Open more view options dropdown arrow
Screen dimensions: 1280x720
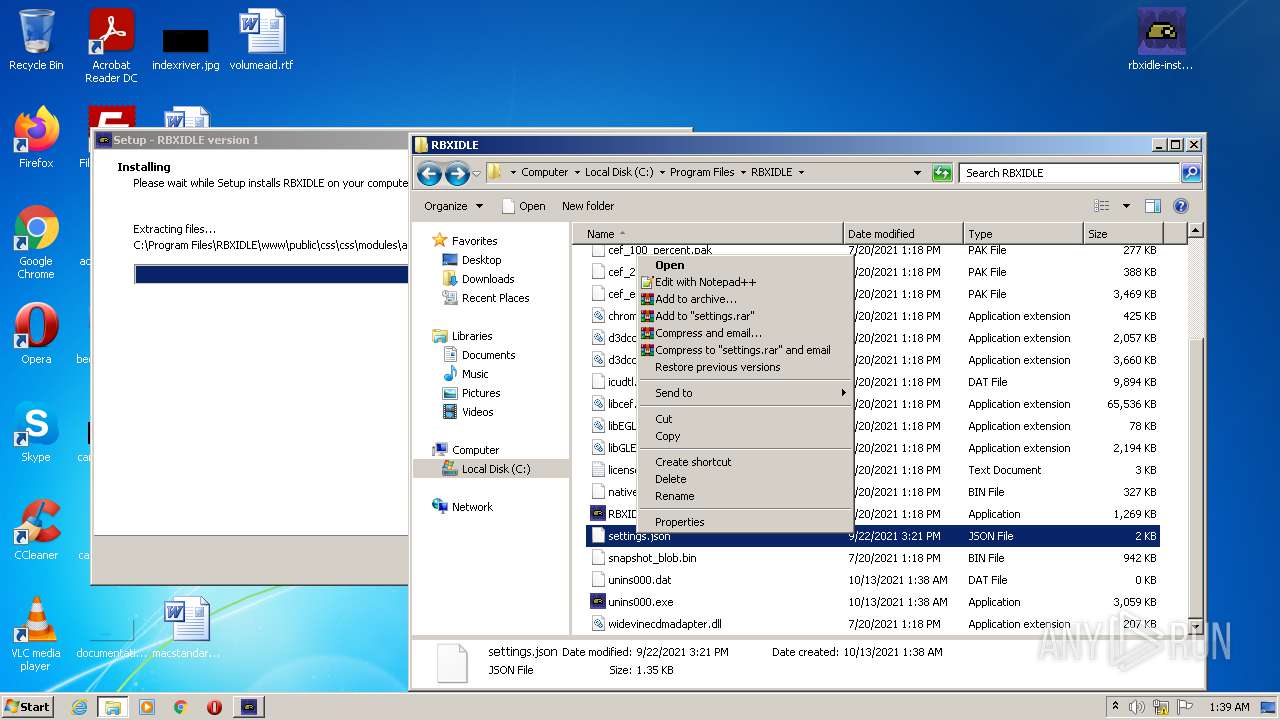[x=1126, y=206]
